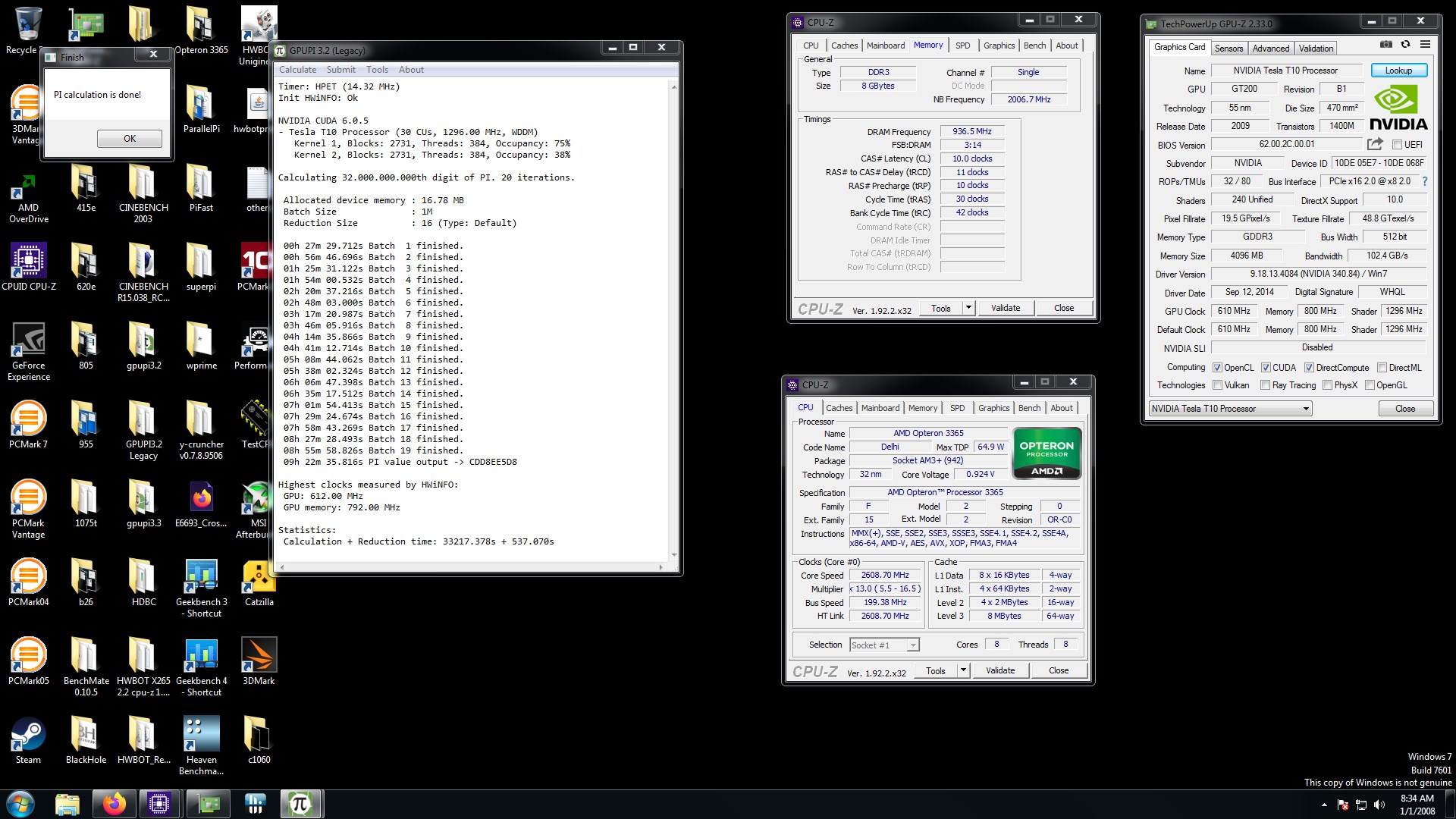The width and height of the screenshot is (1456, 819).
Task: Toggle the Vulkan checkbox
Action: 1217,385
